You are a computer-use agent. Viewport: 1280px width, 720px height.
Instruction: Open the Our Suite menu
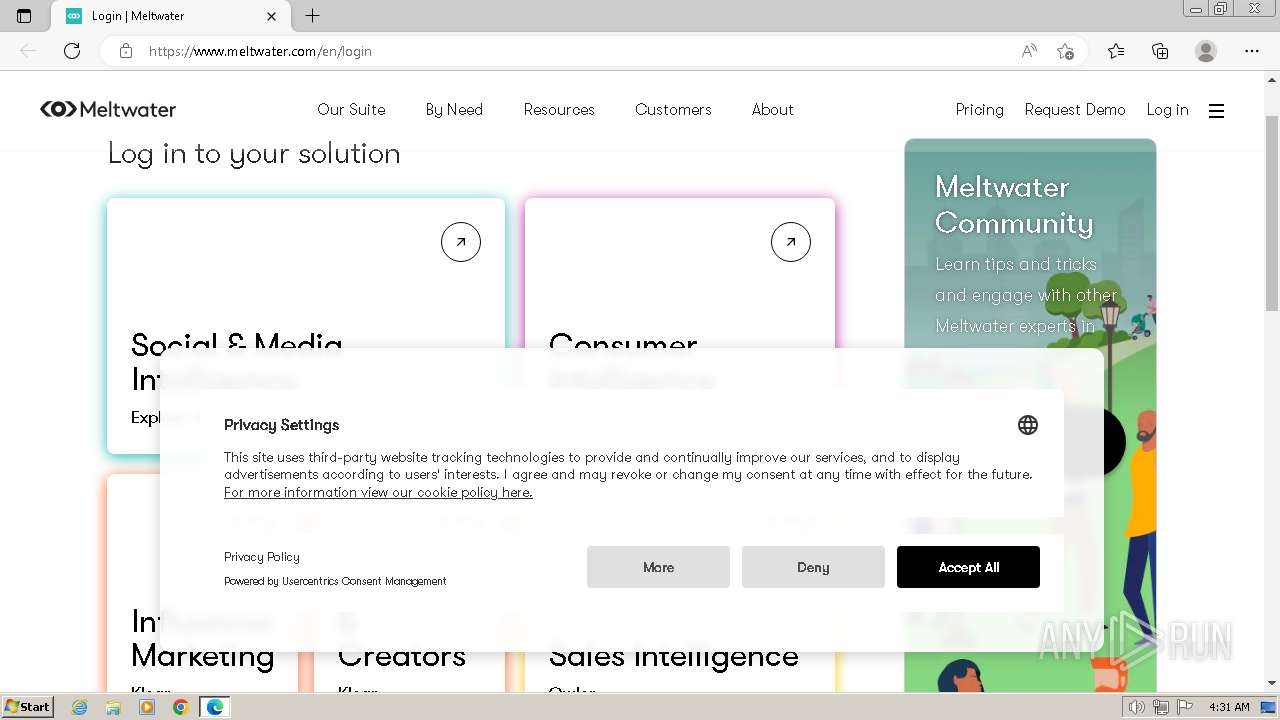click(351, 110)
